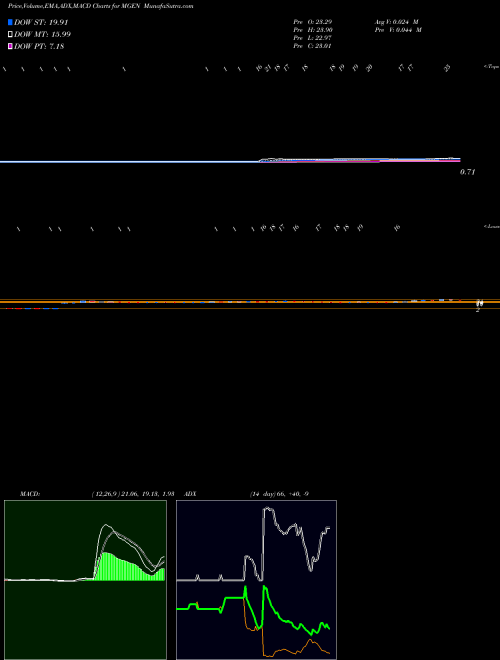Select the 'DOW ST: 19.91' label
Viewport: 500px width, 660px height.
pos(41,22)
